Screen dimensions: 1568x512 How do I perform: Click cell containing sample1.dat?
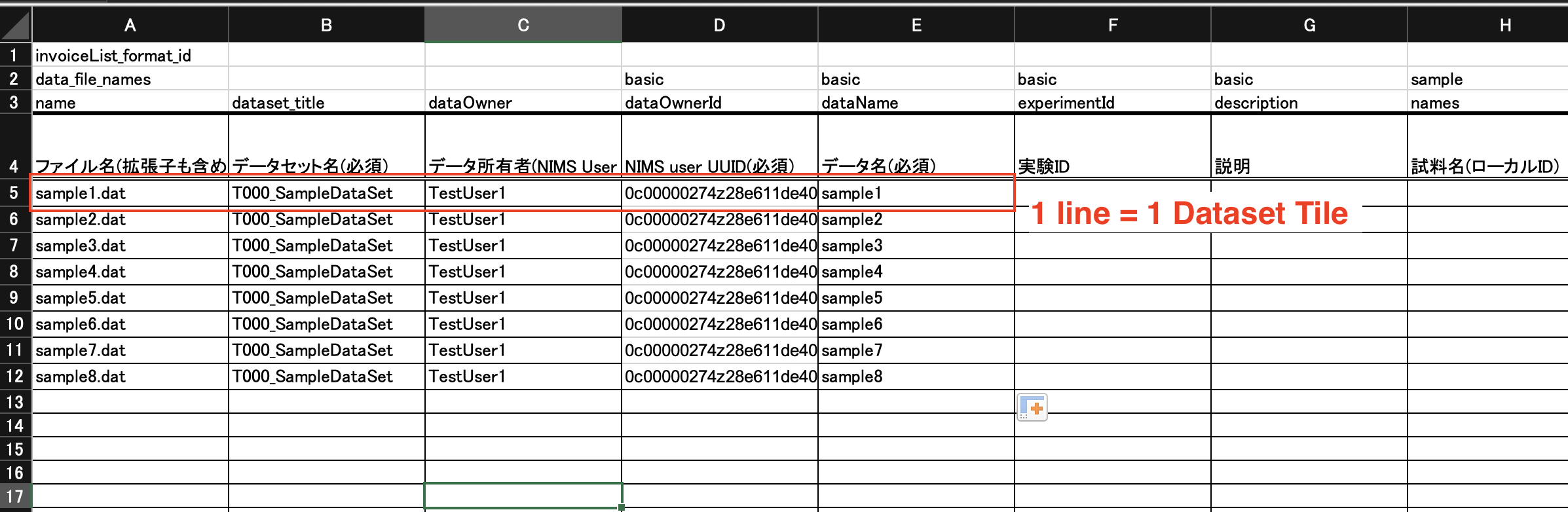130,193
